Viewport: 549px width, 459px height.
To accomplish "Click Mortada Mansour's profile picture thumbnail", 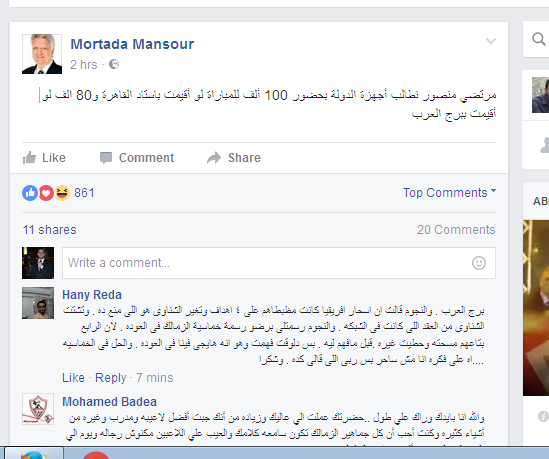I will click(x=42, y=54).
